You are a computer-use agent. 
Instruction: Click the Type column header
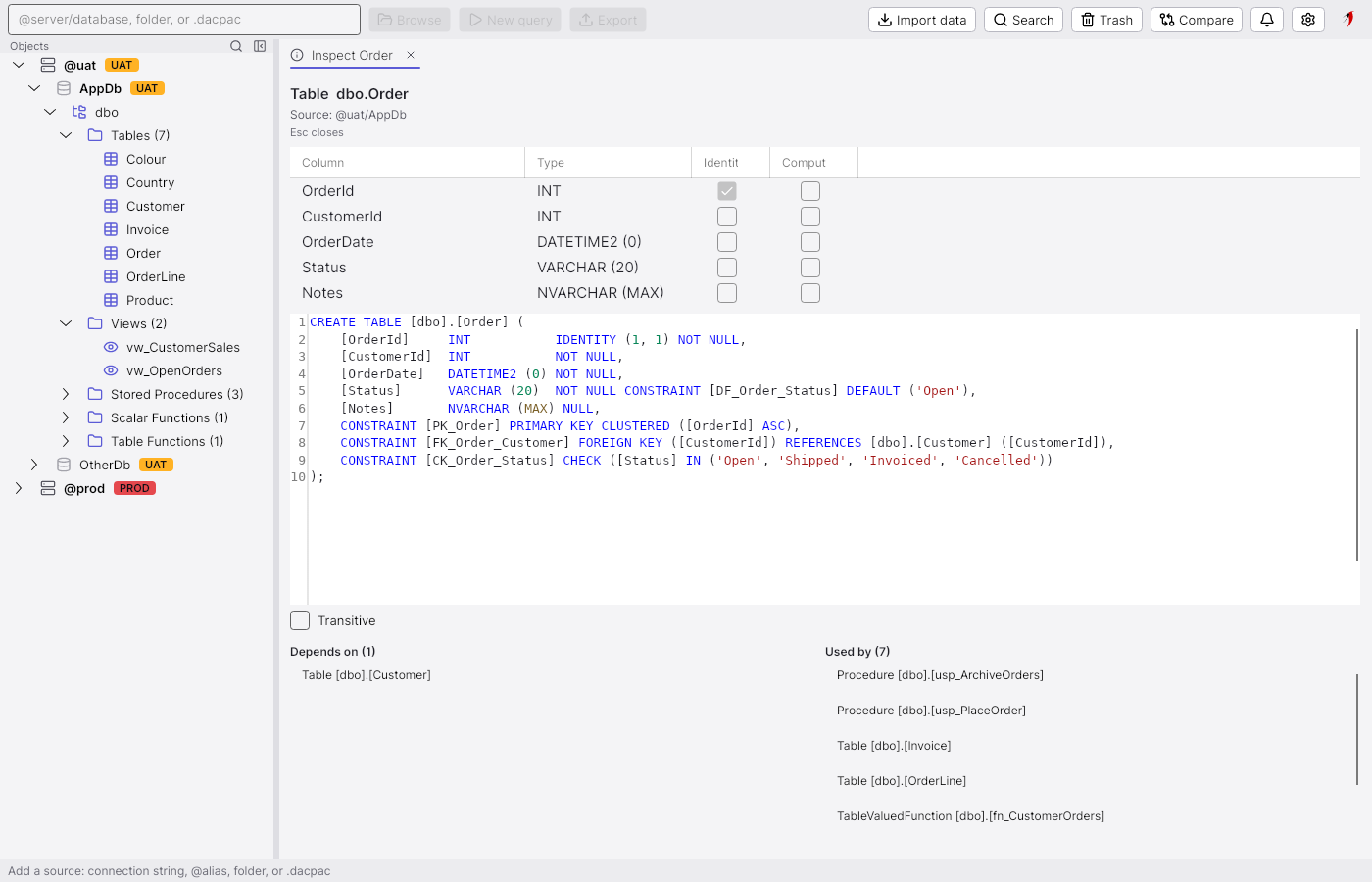tap(608, 163)
